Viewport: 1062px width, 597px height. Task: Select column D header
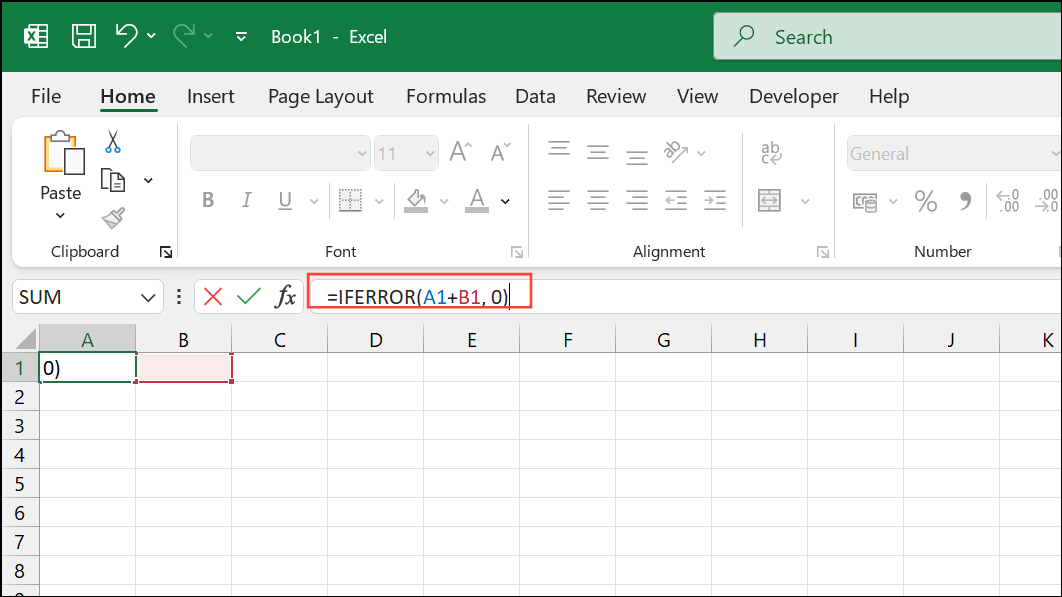[375, 340]
